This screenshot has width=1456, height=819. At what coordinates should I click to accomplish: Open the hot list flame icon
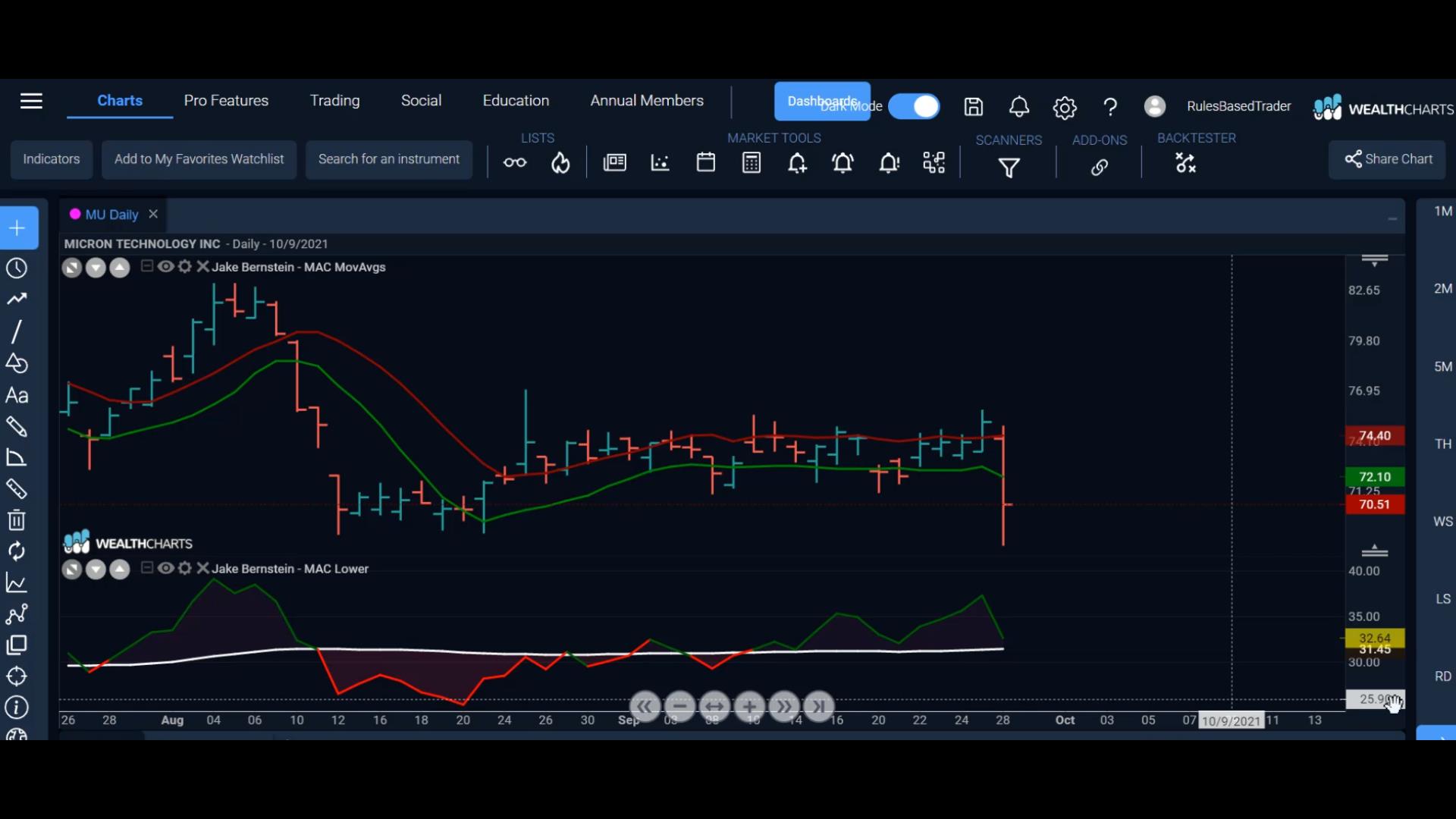click(x=560, y=162)
